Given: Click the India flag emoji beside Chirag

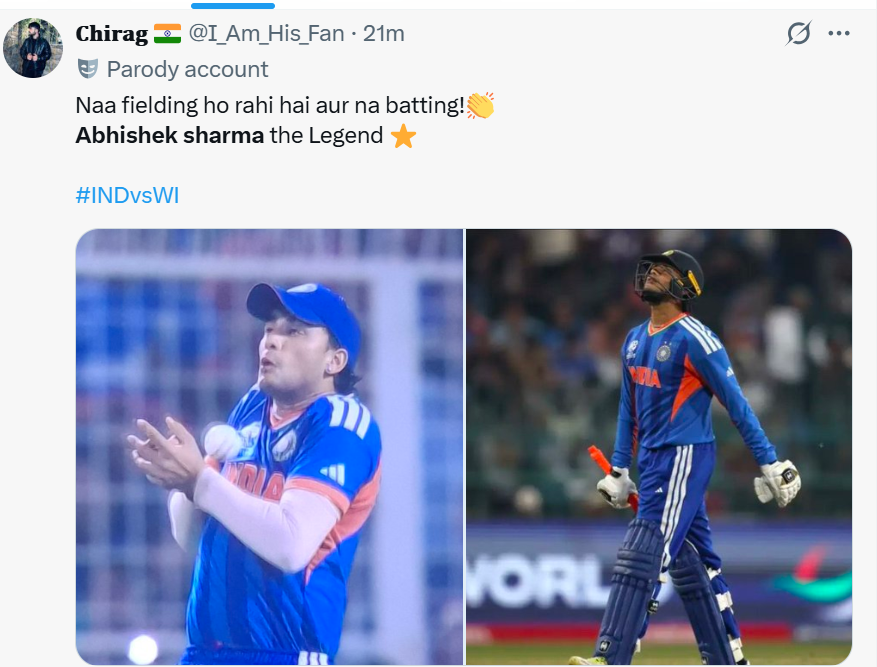Looking at the screenshot, I should tap(168, 34).
